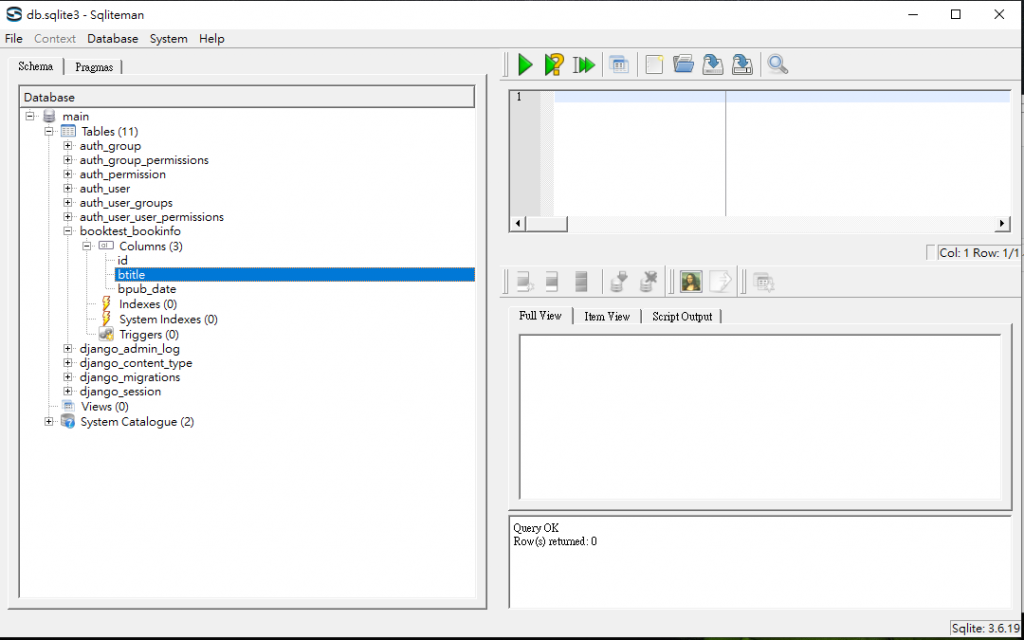Expand the auth_user table node
This screenshot has width=1024, height=640.
point(67,189)
